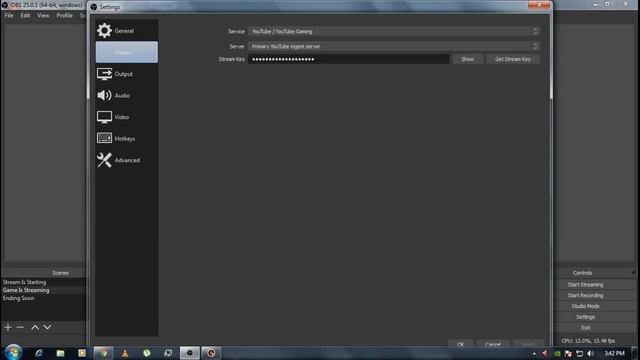Click the taskbar clock showing 3:42 PM
Viewport: 640px width, 360px height.
pos(614,353)
